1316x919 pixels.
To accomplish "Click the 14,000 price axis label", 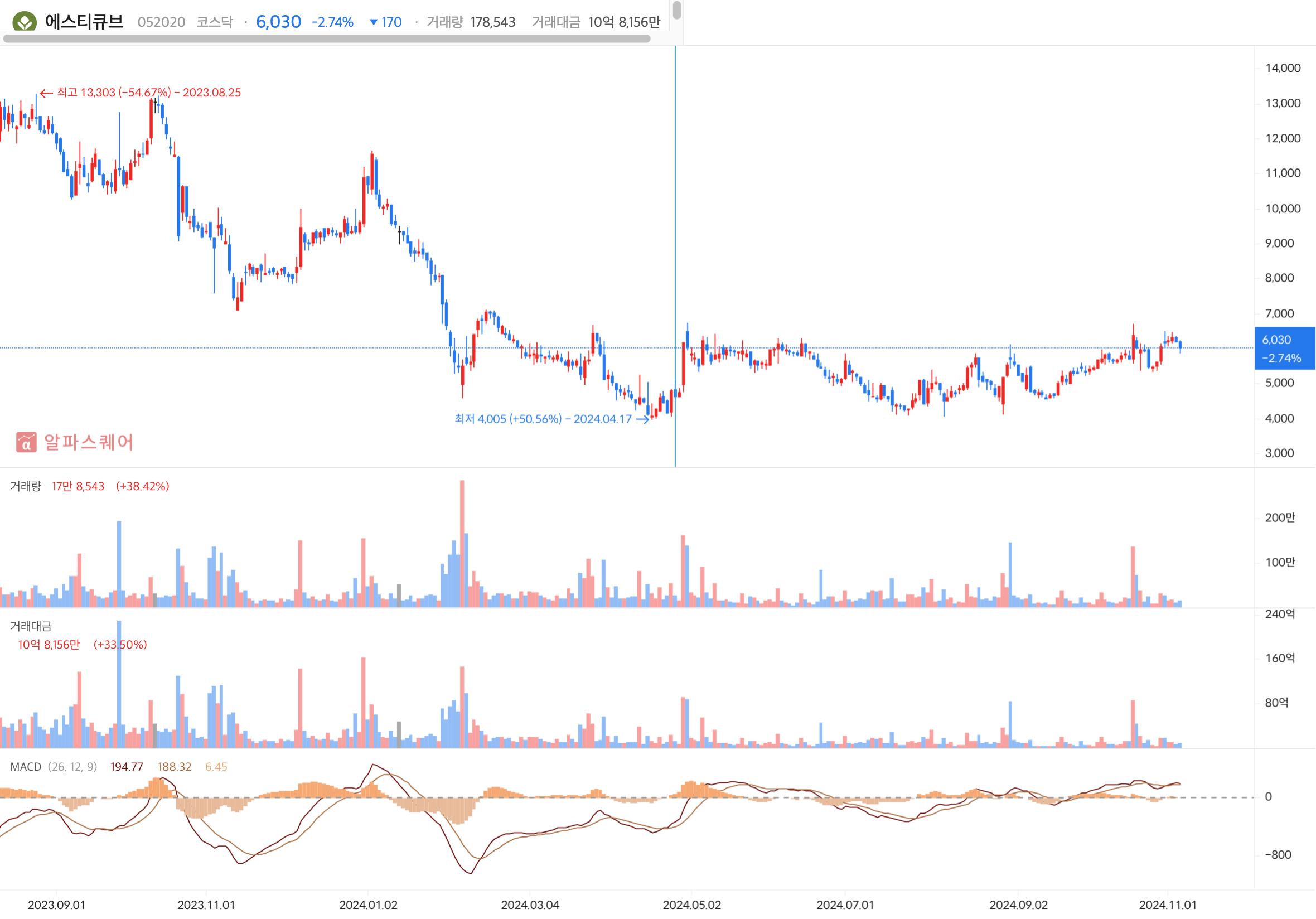I will [x=1283, y=68].
